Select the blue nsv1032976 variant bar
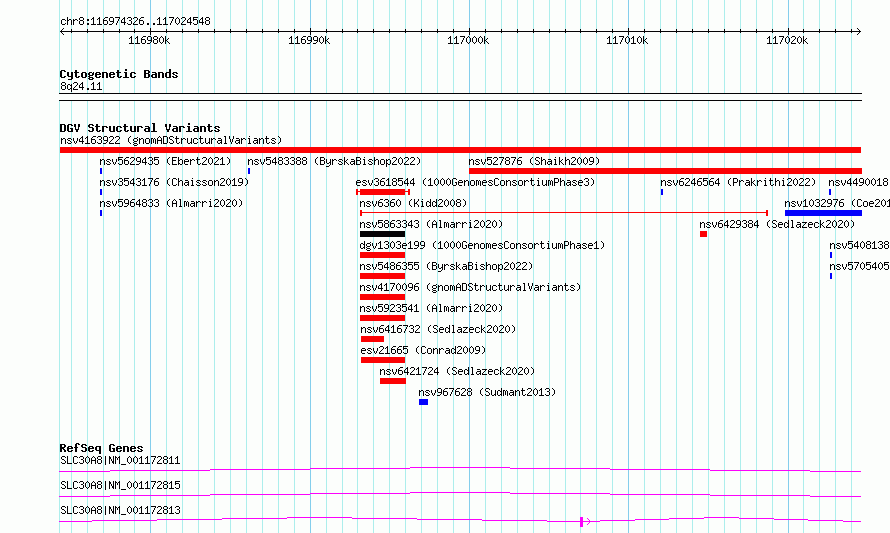Image resolution: width=890 pixels, height=533 pixels. 823,213
